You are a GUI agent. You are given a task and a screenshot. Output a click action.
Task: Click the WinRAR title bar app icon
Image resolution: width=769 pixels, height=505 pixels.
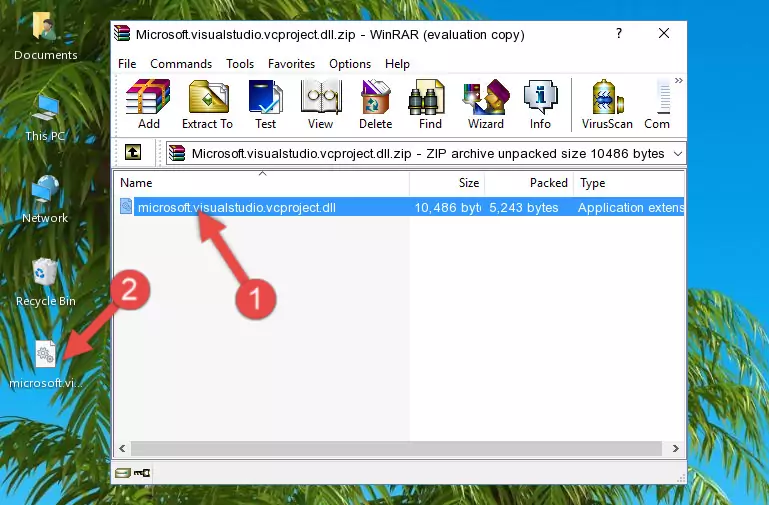122,33
